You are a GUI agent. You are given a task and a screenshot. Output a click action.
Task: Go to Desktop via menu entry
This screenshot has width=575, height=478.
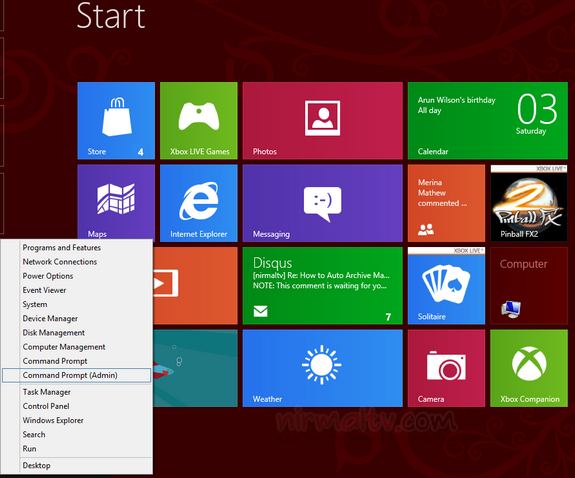pyautogui.click(x=77, y=466)
